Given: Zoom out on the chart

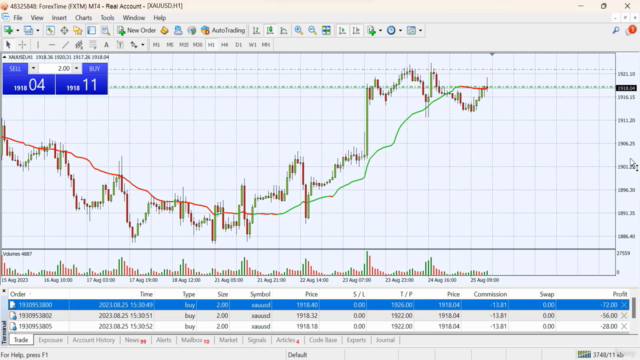Looking at the screenshot, I should pyautogui.click(x=312, y=30).
